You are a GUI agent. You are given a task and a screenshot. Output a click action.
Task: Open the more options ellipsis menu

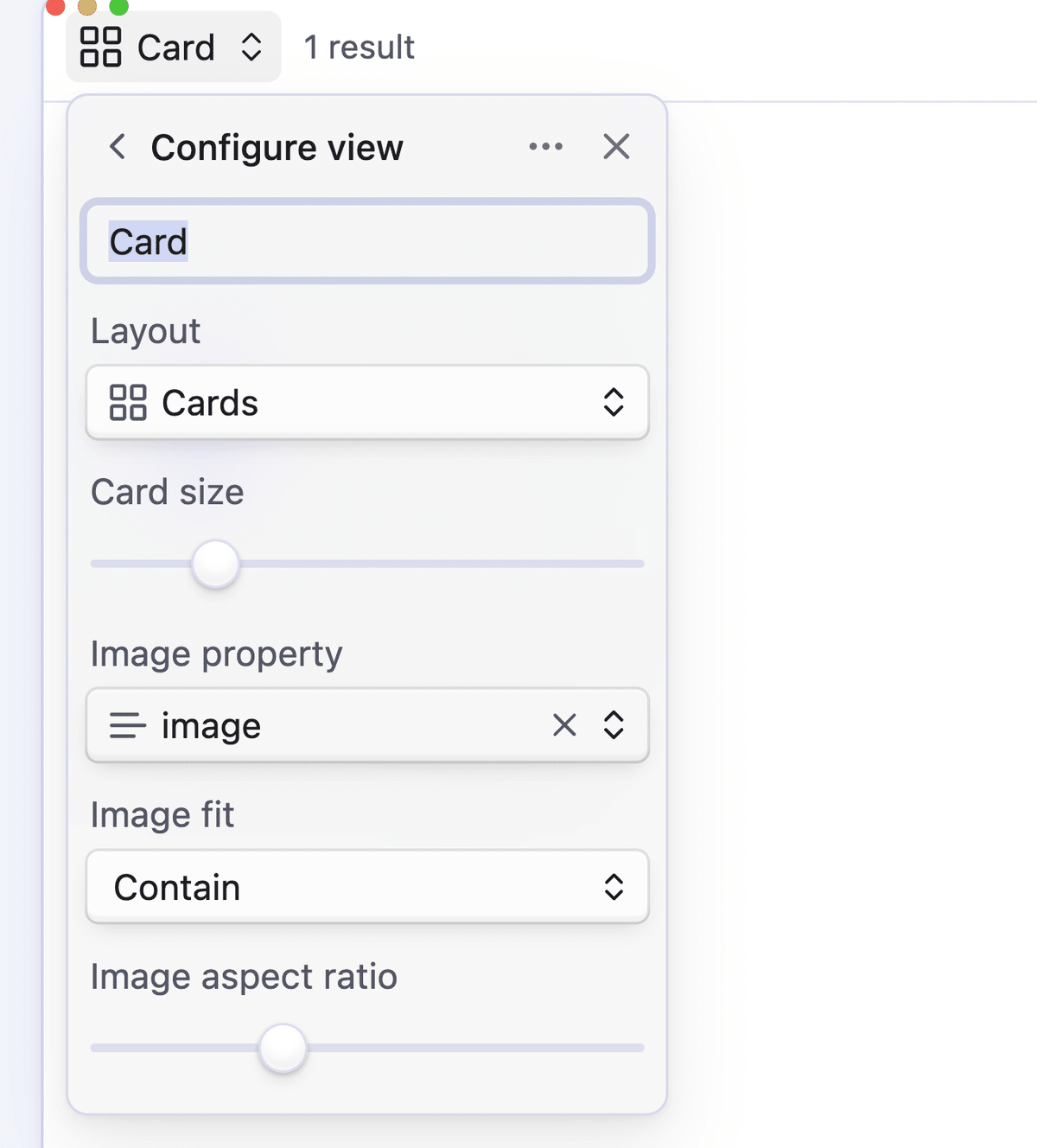[x=545, y=147]
